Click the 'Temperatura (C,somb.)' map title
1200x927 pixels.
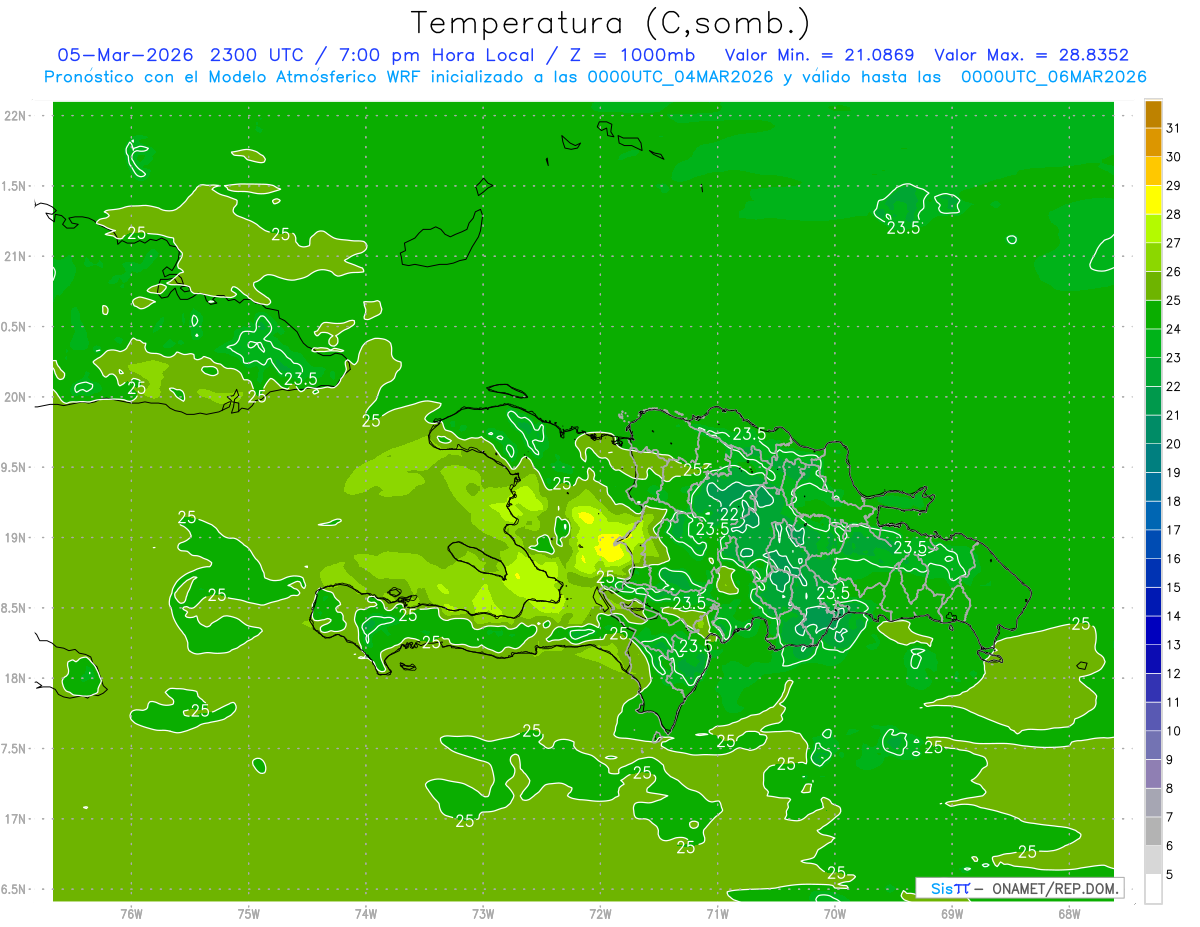611,24
